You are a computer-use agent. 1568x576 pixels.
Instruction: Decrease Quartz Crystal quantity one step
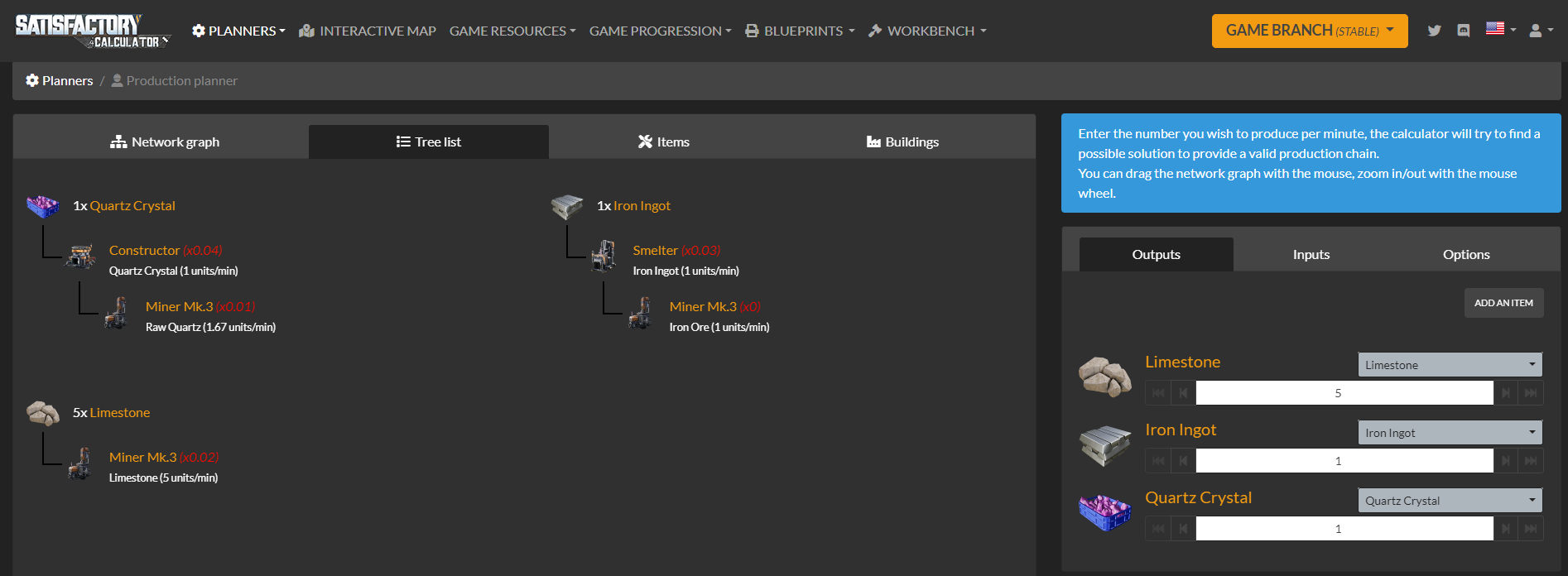[1183, 529]
